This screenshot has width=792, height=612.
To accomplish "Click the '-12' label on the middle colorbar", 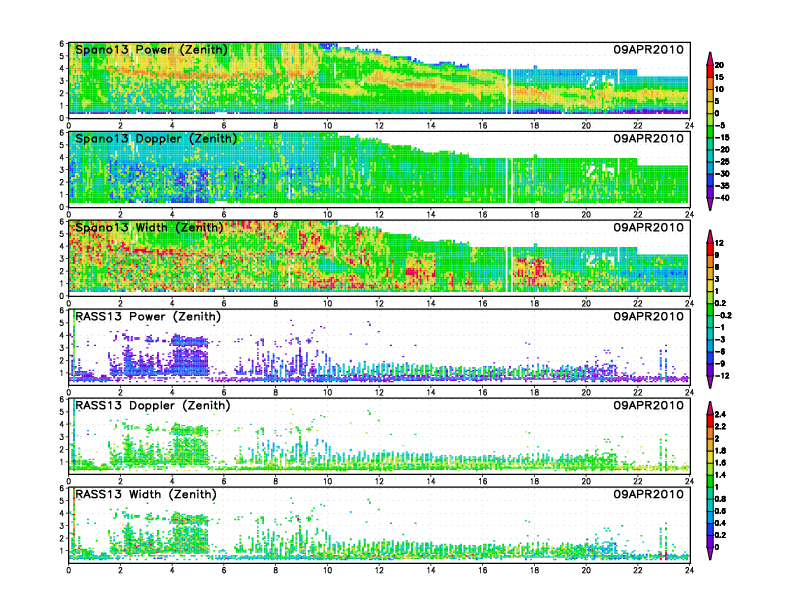I will click(x=722, y=376).
